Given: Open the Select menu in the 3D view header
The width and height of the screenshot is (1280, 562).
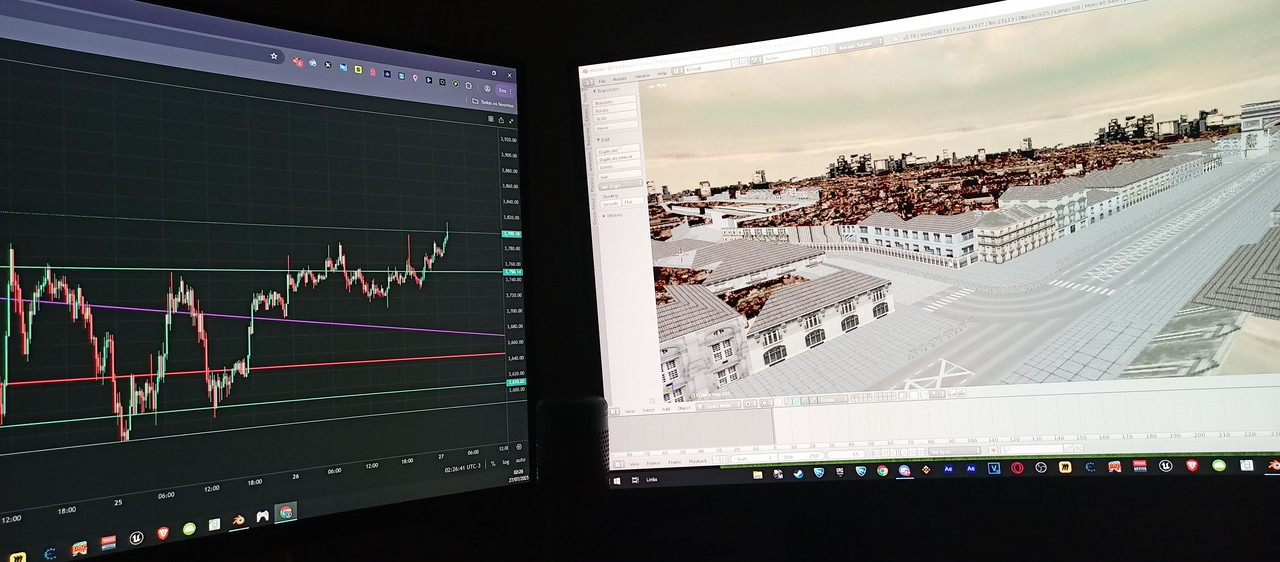Looking at the screenshot, I should (x=648, y=410).
